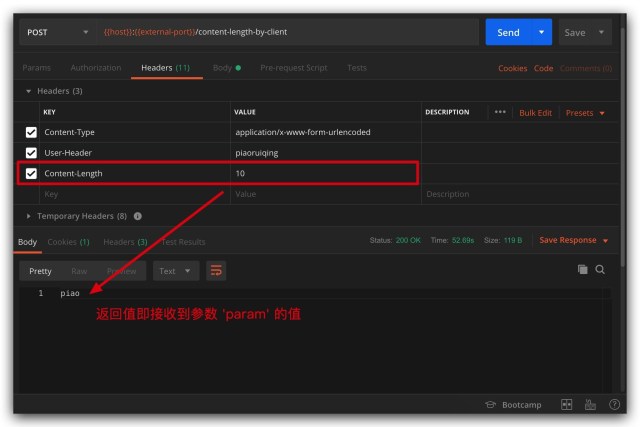Search within the response body
640x427 pixels.
(600, 269)
